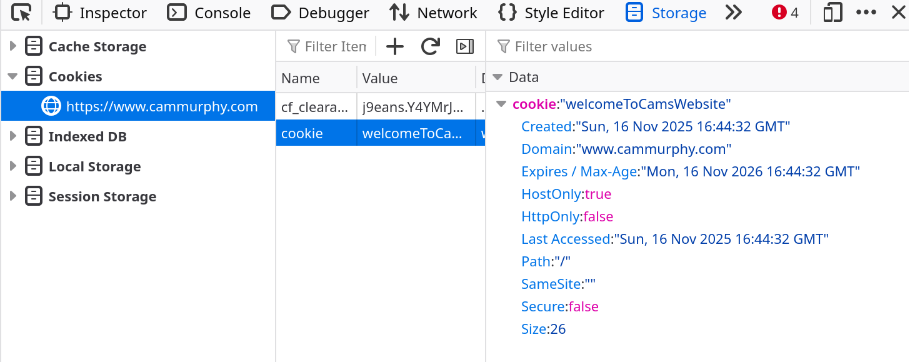Click the j9eans.Y4YMrJ value cell
909x362 pixels.
tap(416, 107)
